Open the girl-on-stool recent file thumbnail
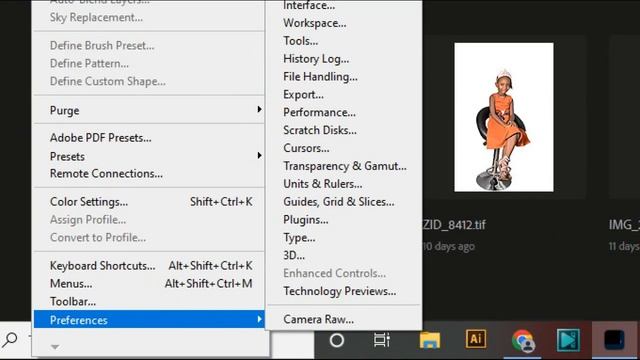Viewport: 640px width, 360px height. pyautogui.click(x=504, y=117)
